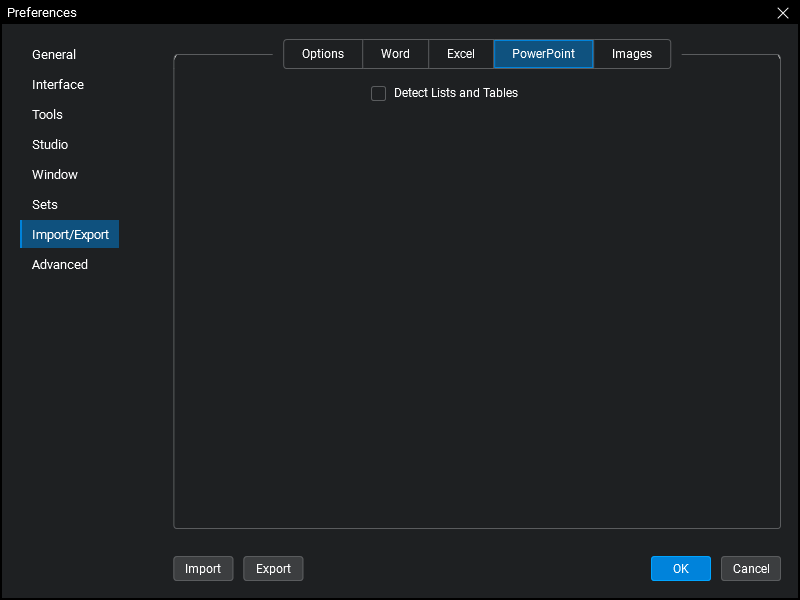Viewport: 800px width, 600px height.
Task: Go to the Tools preferences section
Action: [x=47, y=115]
